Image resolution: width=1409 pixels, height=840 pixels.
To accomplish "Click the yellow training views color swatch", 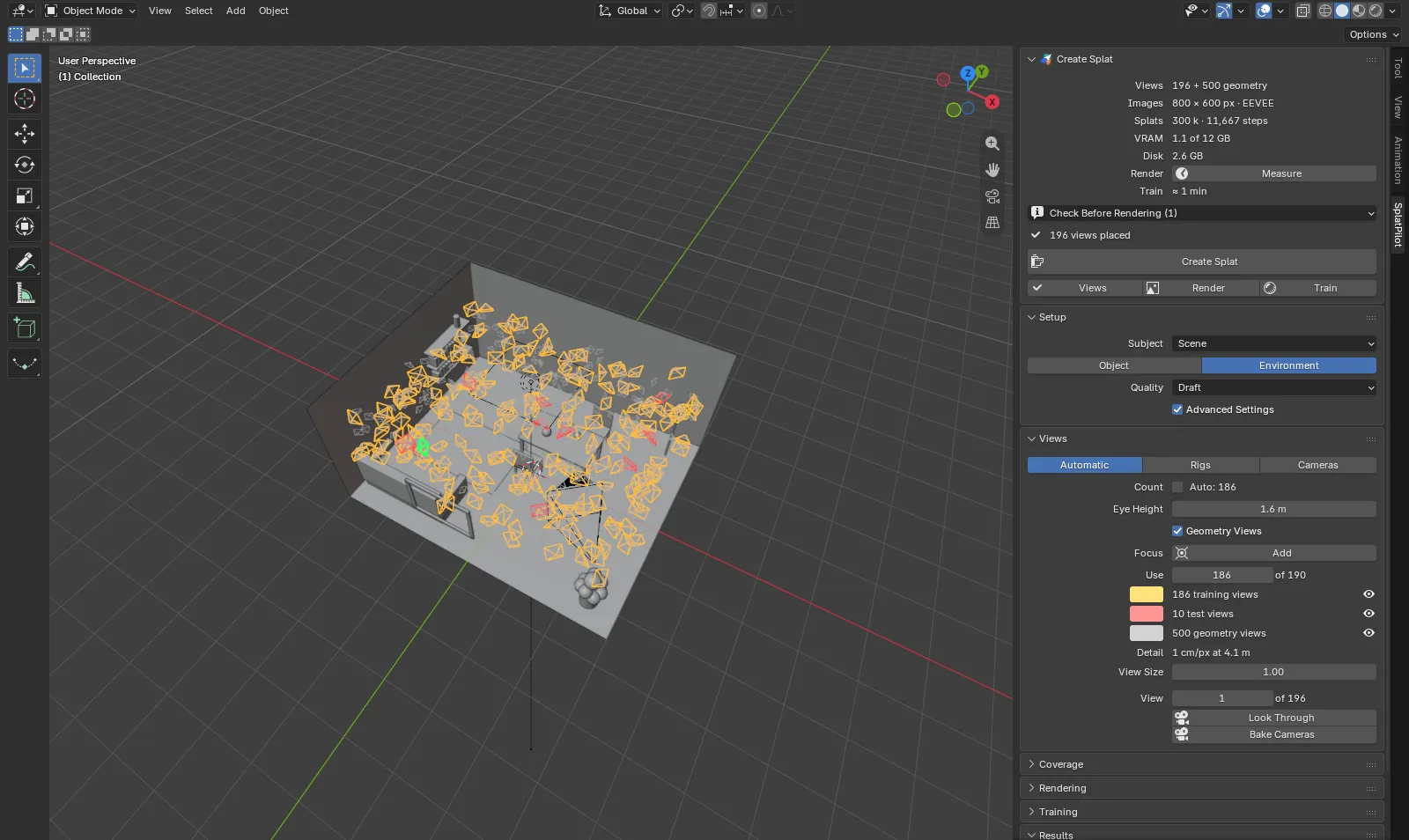I will [x=1147, y=594].
